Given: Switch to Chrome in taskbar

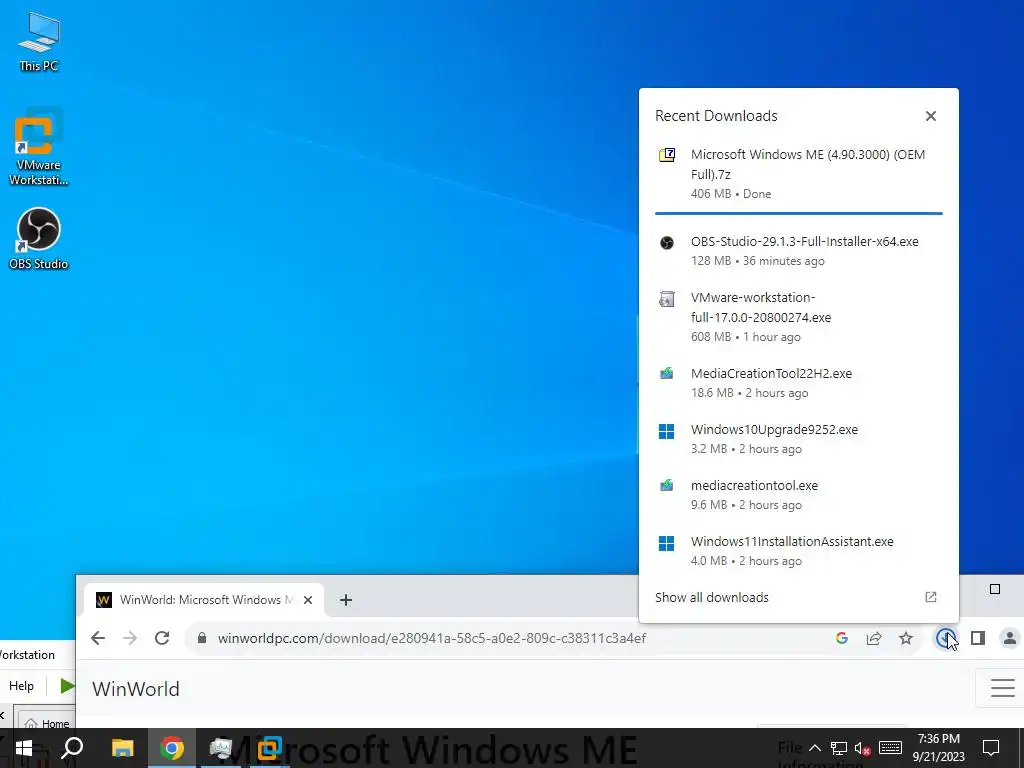Looking at the screenshot, I should click(x=172, y=748).
